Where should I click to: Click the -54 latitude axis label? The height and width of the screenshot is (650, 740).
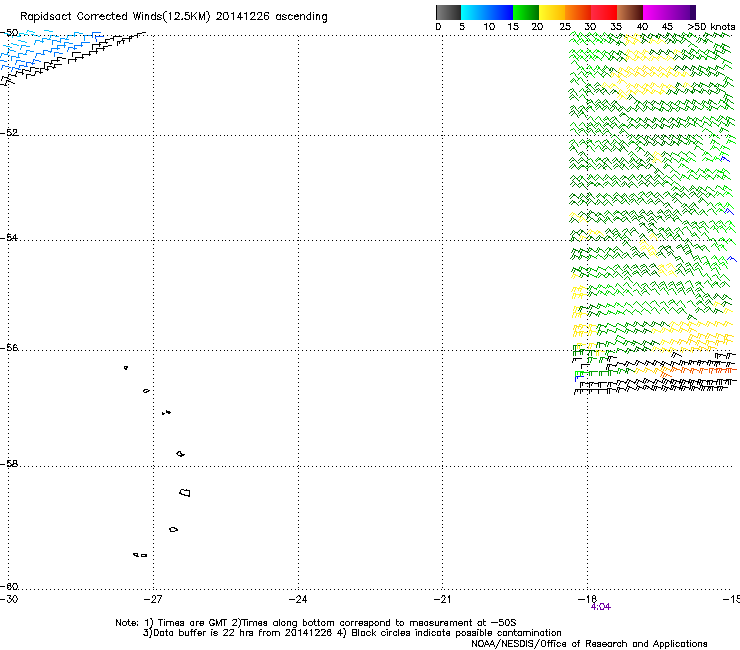(9, 237)
